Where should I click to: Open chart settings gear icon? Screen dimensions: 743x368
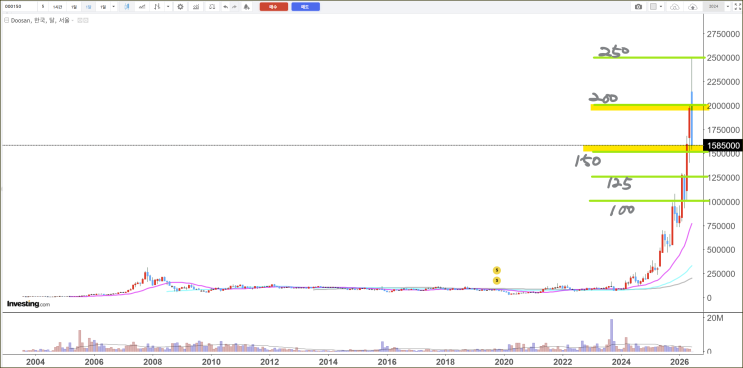pos(180,7)
